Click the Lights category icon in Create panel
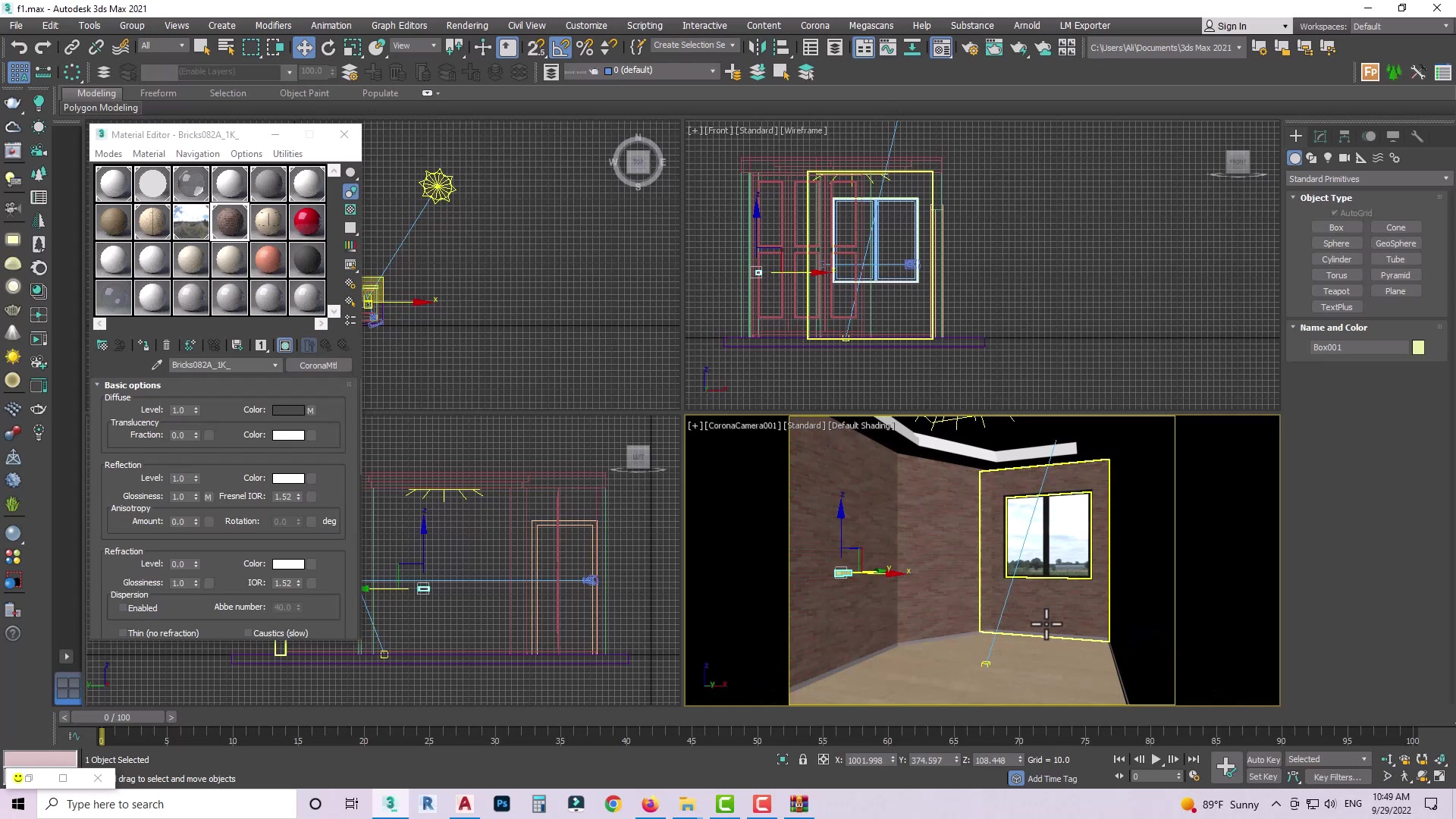This screenshot has width=1456, height=819. pyautogui.click(x=1328, y=158)
